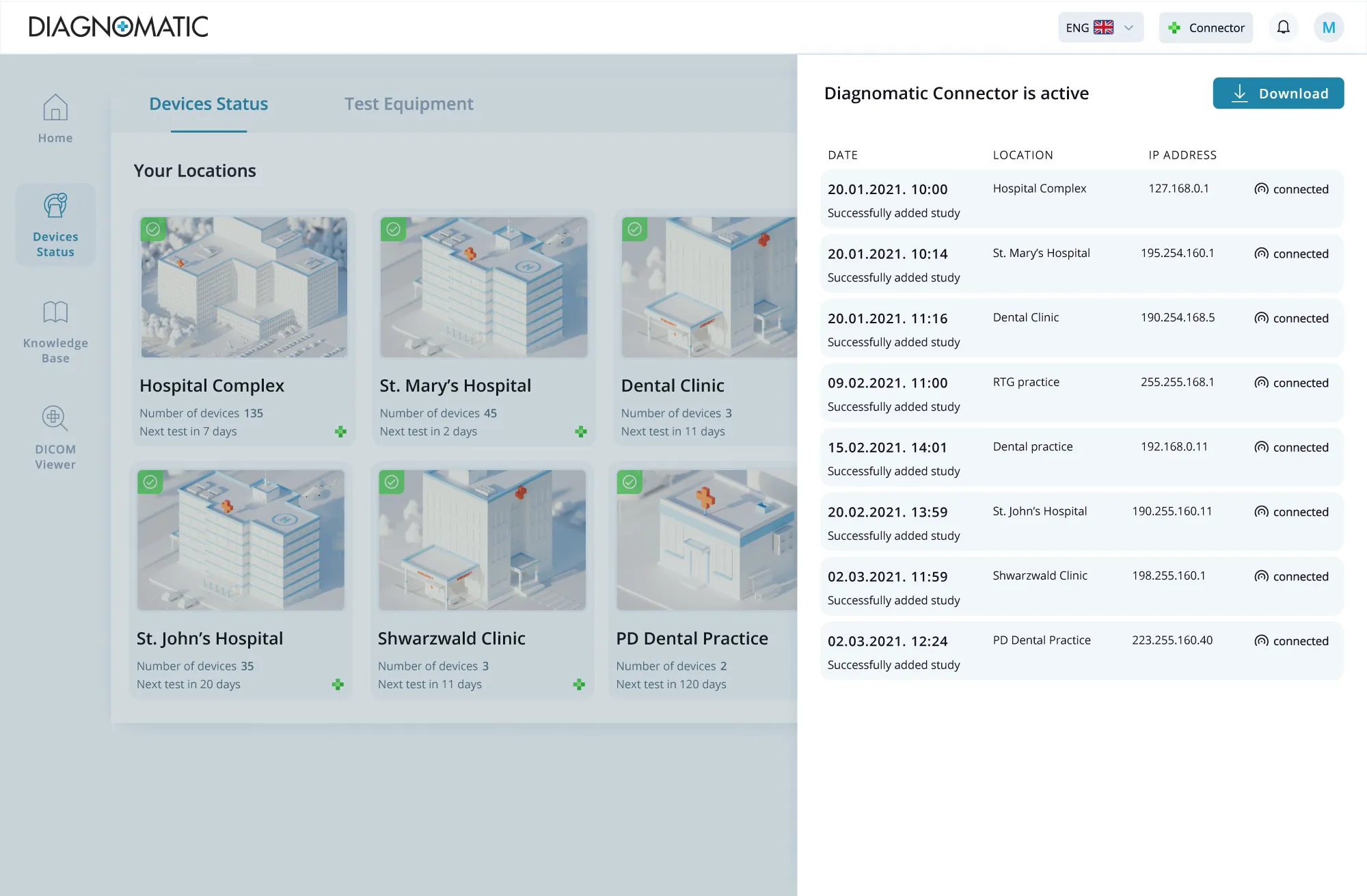Open the notifications bell
Image resolution: width=1367 pixels, height=896 pixels.
click(x=1284, y=27)
